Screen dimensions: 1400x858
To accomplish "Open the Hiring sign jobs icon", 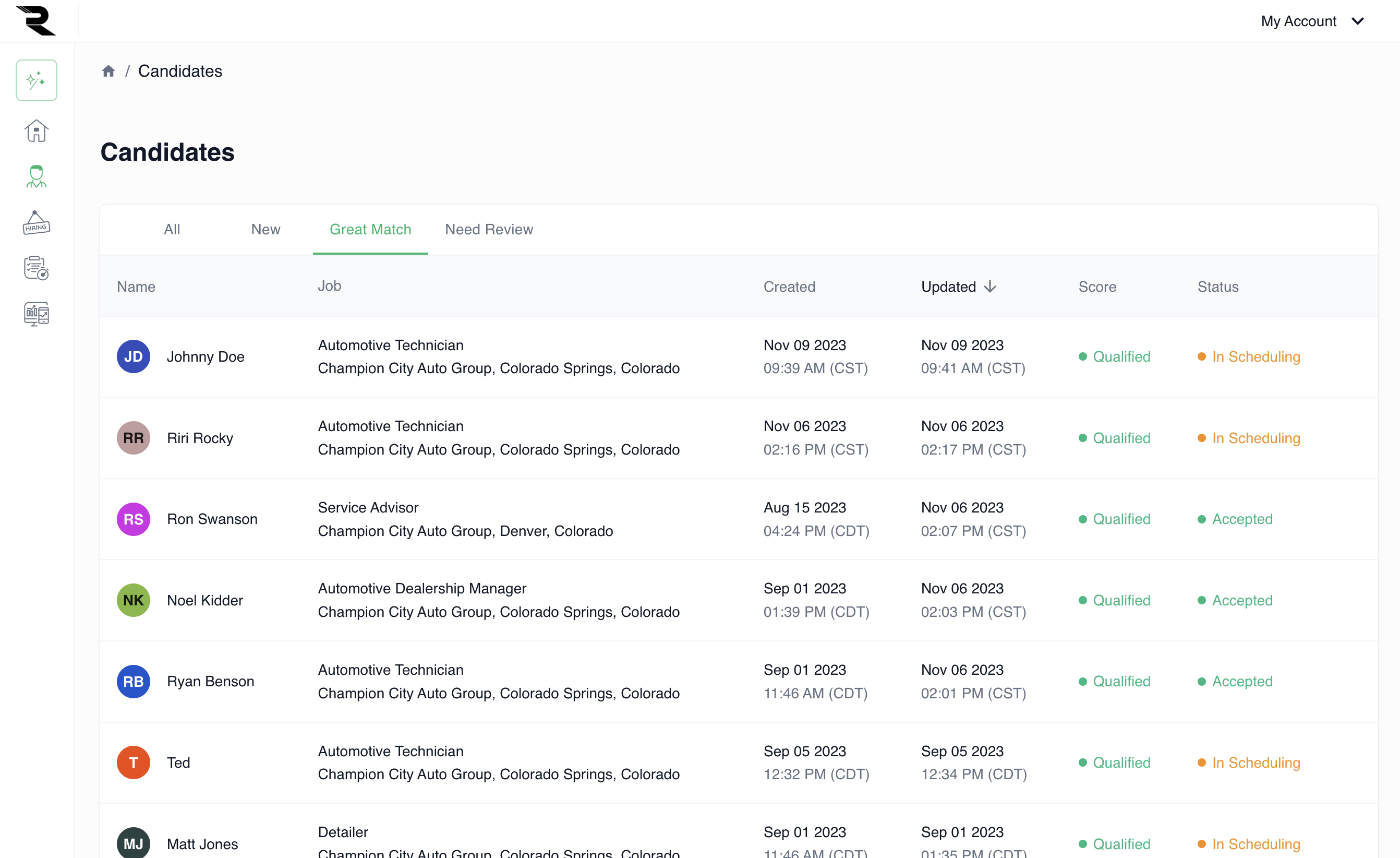I will [36, 223].
